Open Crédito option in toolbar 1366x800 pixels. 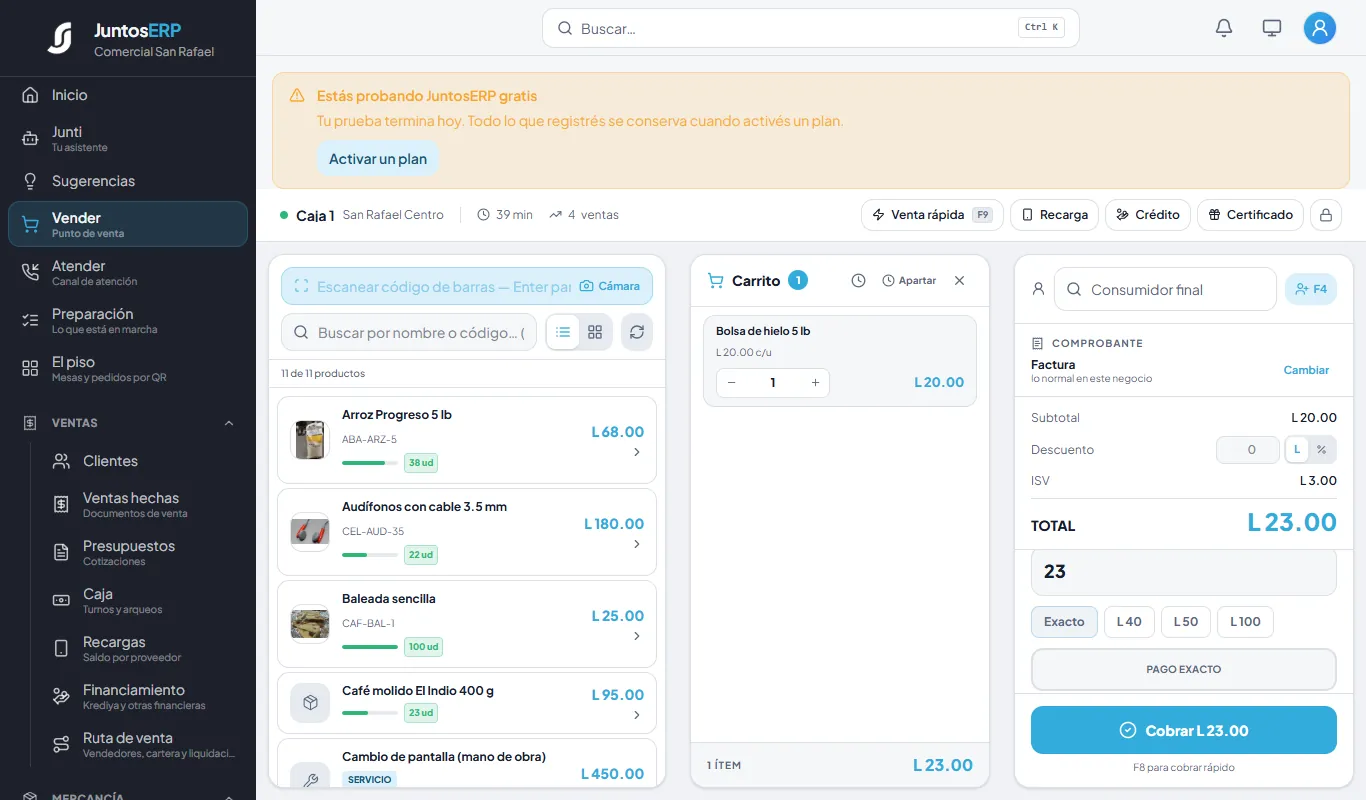point(1148,215)
